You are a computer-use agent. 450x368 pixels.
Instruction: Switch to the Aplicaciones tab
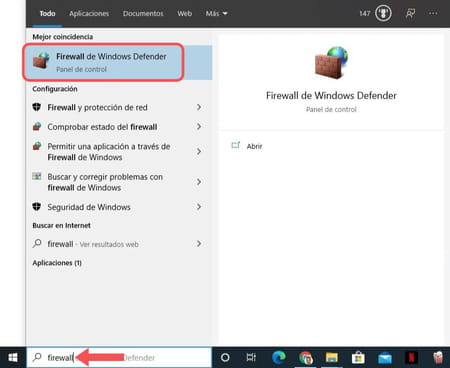point(89,14)
